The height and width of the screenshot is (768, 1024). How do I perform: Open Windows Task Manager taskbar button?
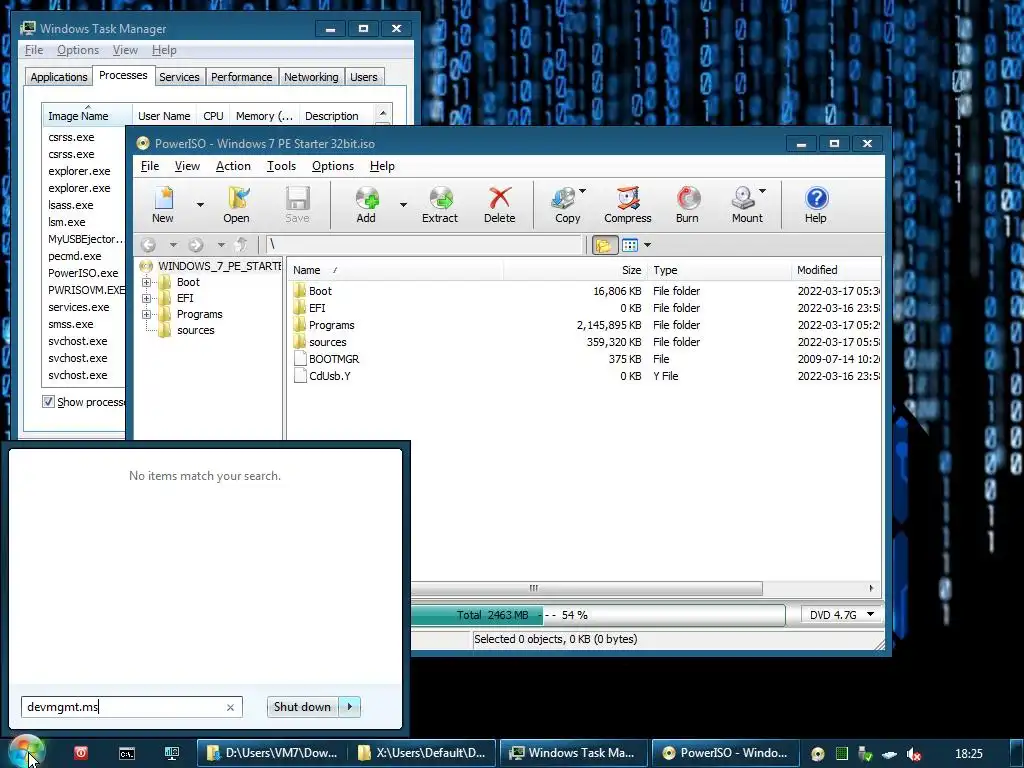[573, 753]
